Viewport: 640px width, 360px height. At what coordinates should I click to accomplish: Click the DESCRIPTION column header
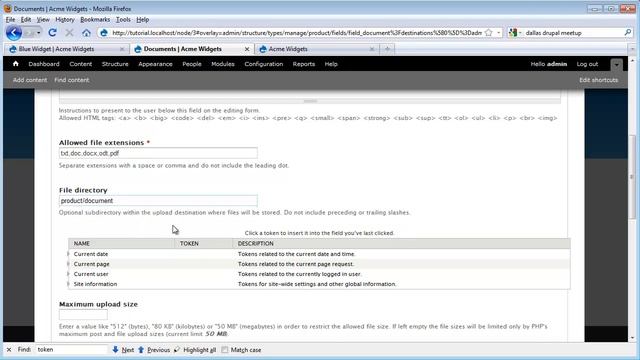pyautogui.click(x=256, y=244)
